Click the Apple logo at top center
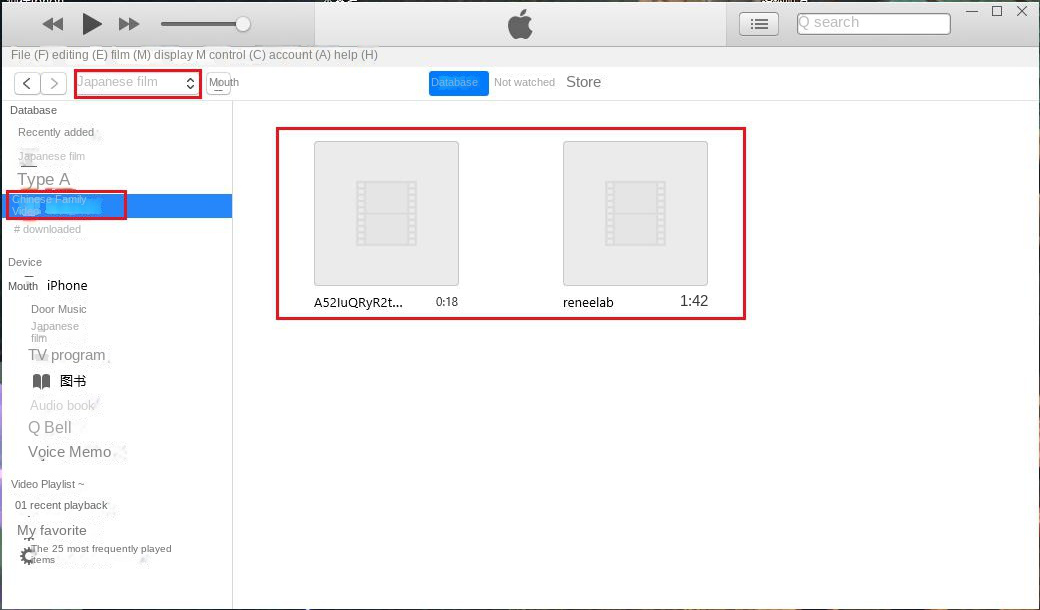The width and height of the screenshot is (1040, 610). coord(520,23)
